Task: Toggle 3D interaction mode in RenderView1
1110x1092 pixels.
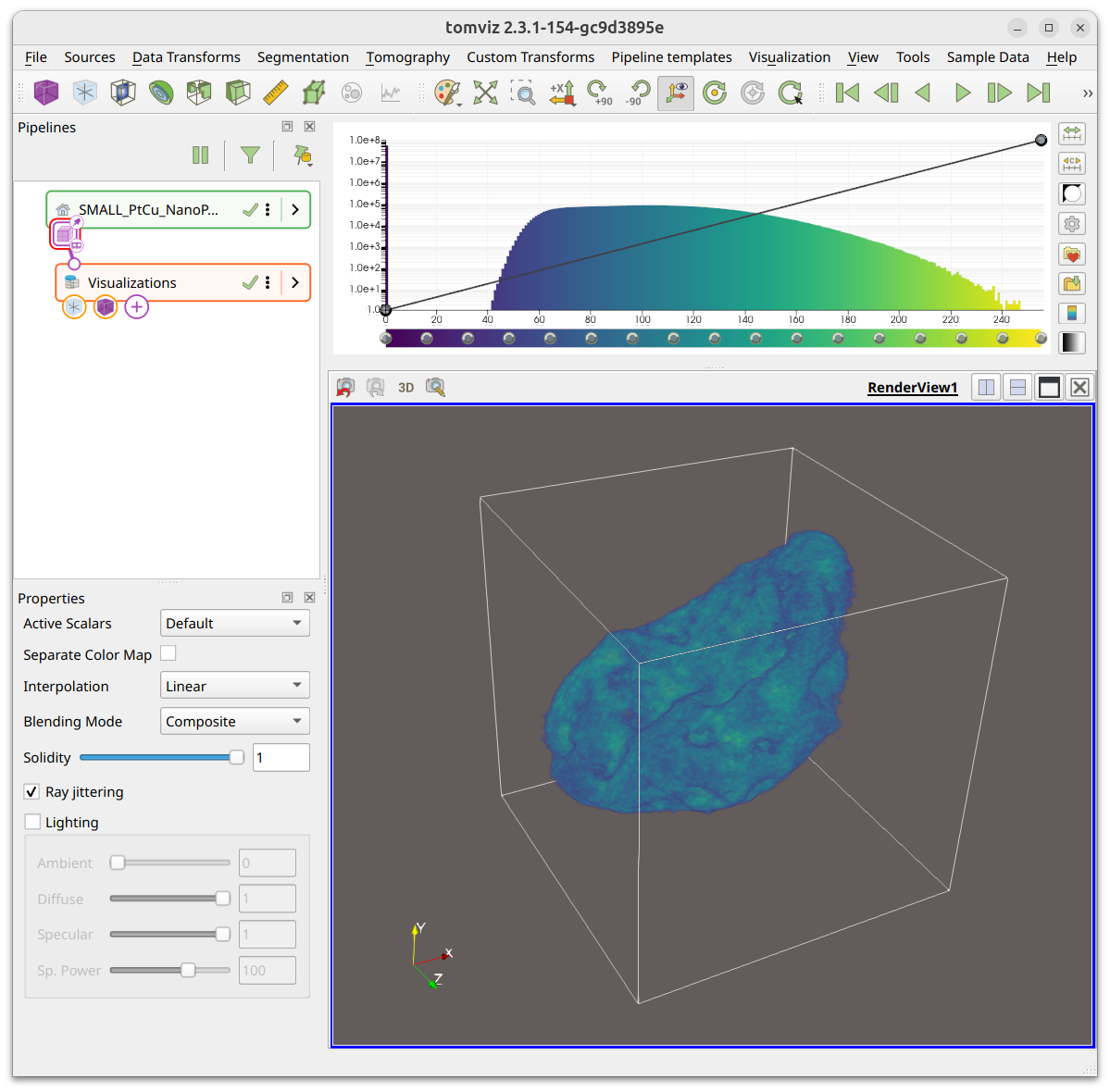Action: (405, 387)
